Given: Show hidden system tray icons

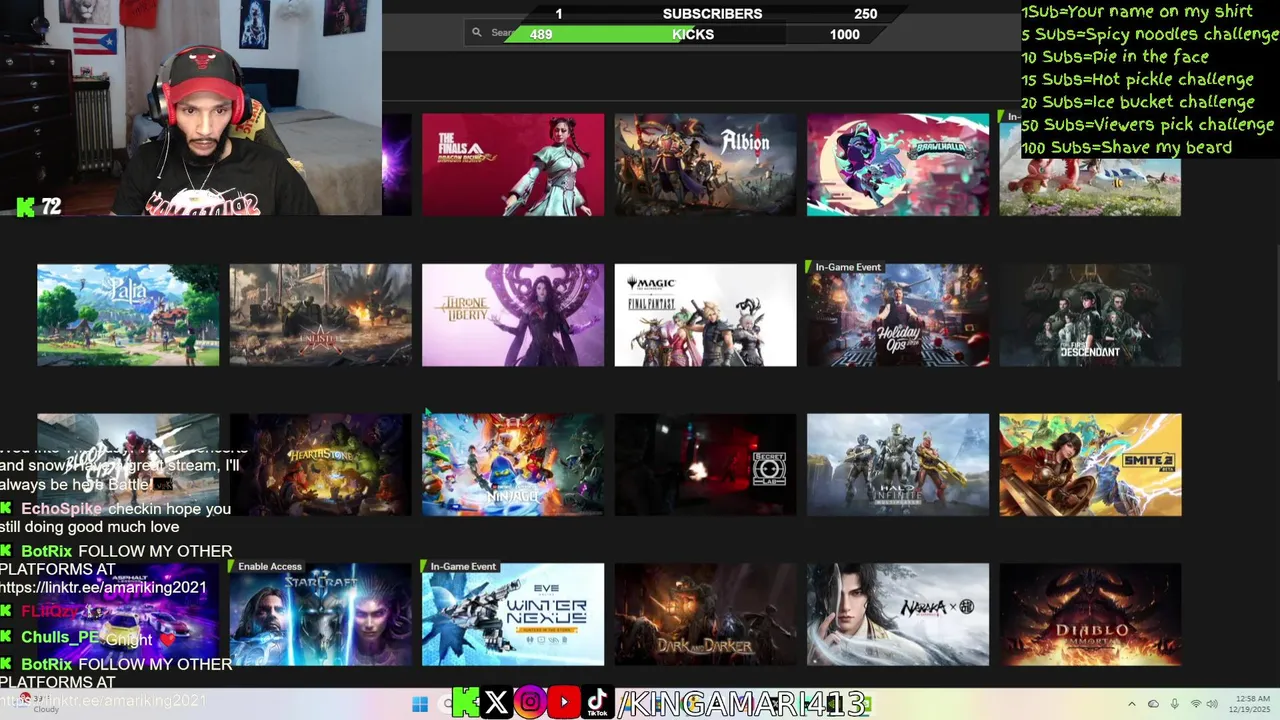Looking at the screenshot, I should [1131, 704].
